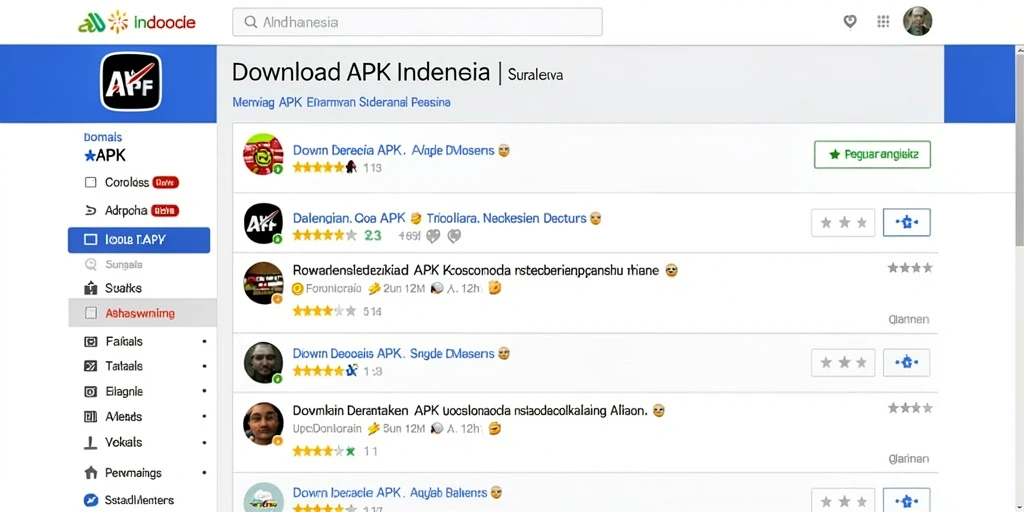Click the Qlarinen label in Dovmlain Derantaken row
Screen dimensions: 1024x512
point(909,459)
